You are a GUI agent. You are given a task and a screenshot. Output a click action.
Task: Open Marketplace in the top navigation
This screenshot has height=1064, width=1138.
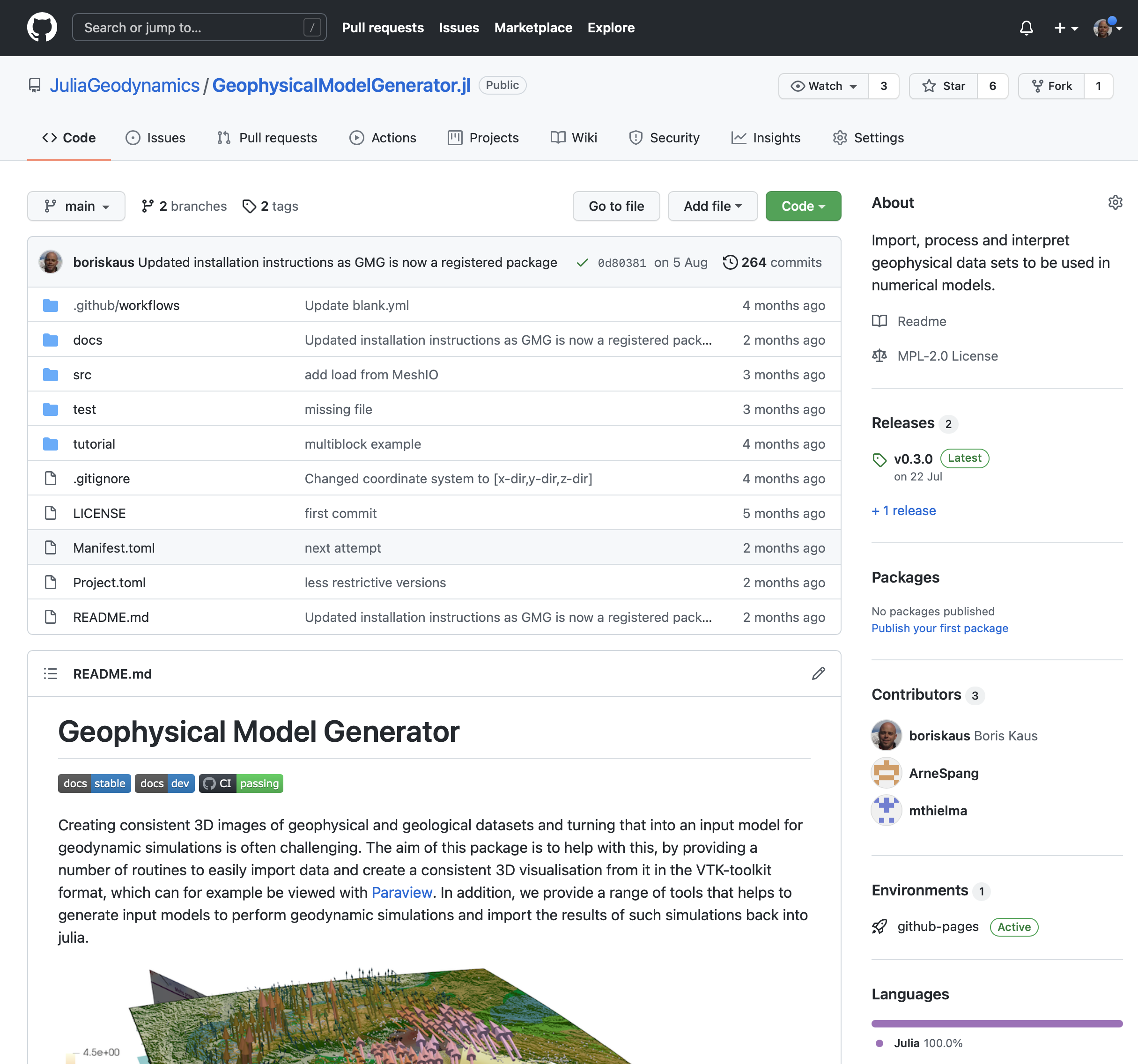click(533, 28)
